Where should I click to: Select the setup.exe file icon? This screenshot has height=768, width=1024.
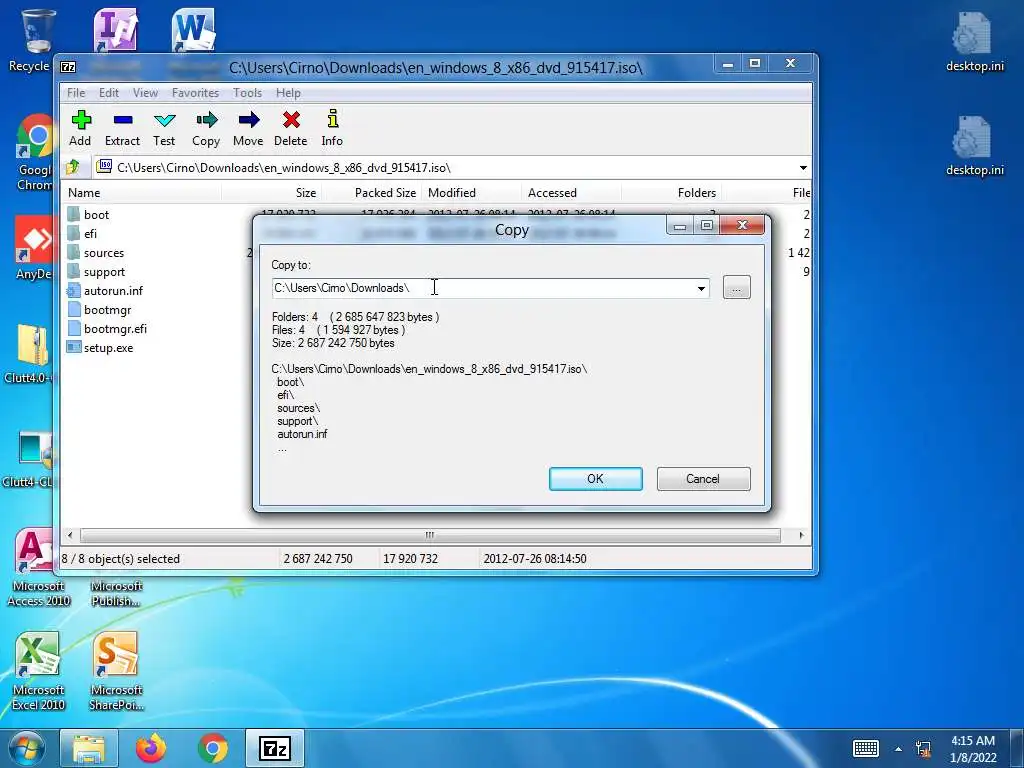click(73, 347)
